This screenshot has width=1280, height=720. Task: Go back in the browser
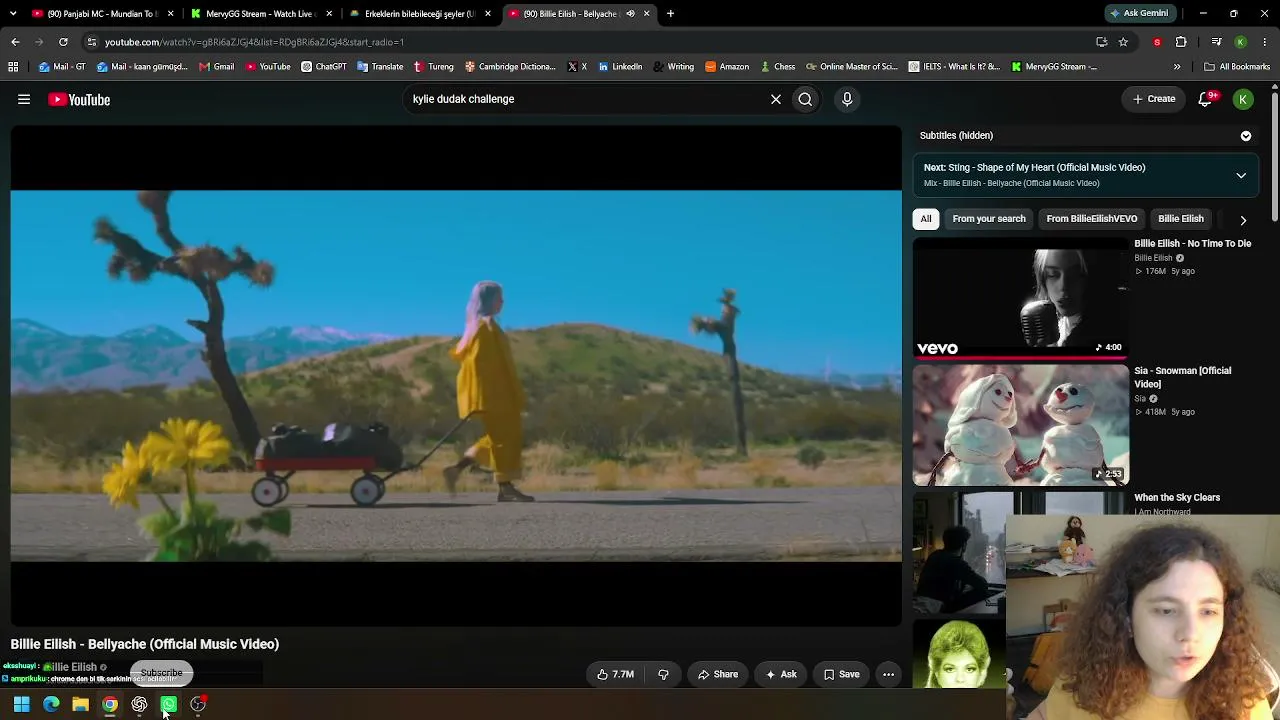15,42
